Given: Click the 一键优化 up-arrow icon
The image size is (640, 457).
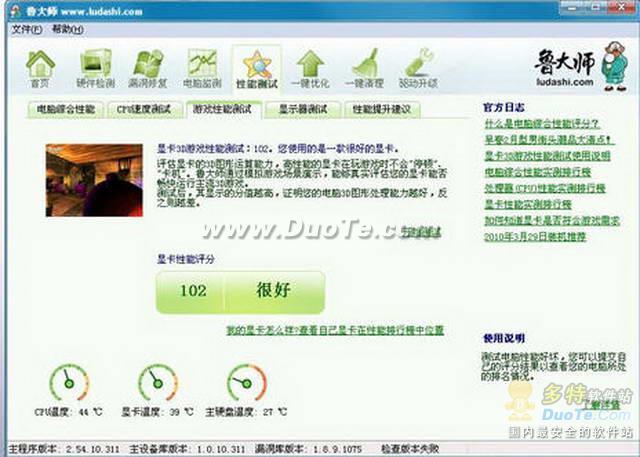Looking at the screenshot, I should (x=310, y=69).
